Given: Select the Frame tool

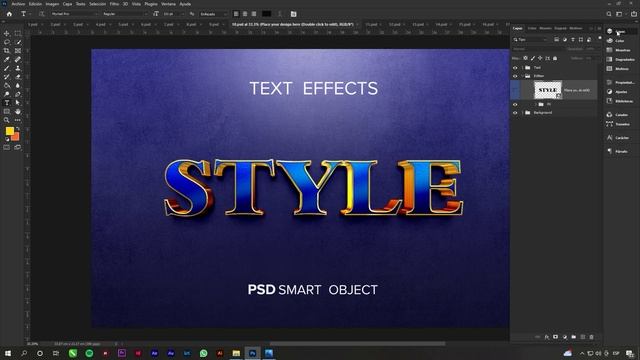Looking at the screenshot, I should pyautogui.click(x=18, y=51).
